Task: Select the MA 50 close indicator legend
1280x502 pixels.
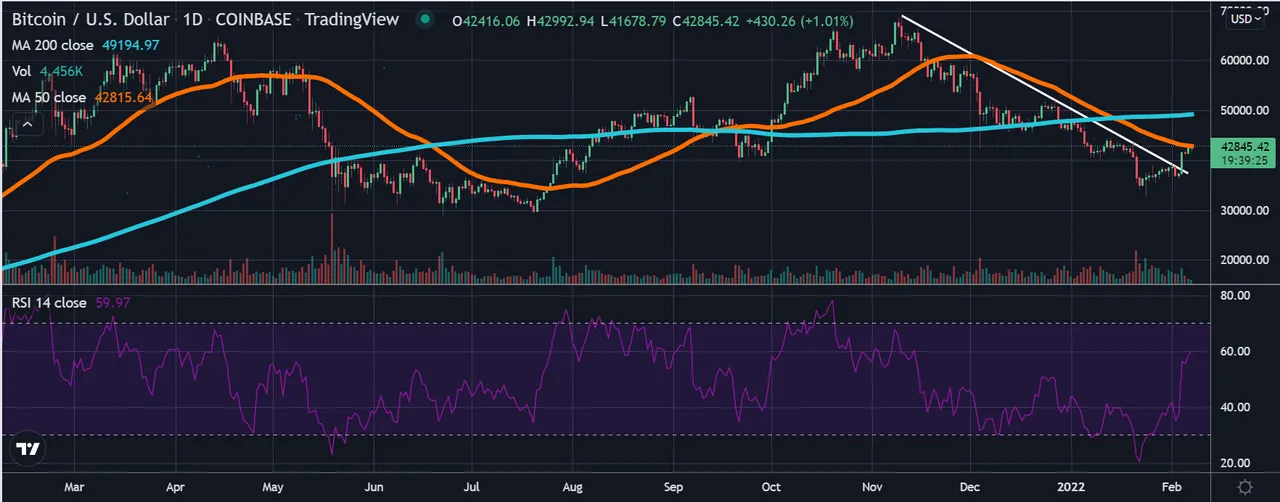Action: click(49, 98)
